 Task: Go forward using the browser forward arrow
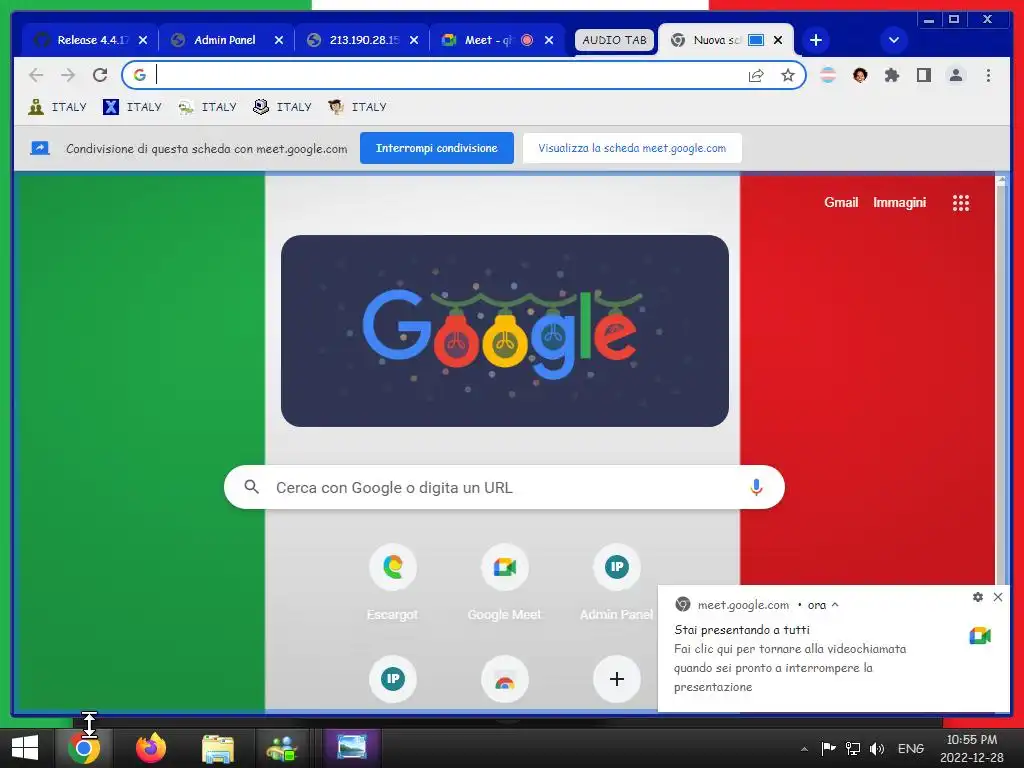[x=68, y=75]
